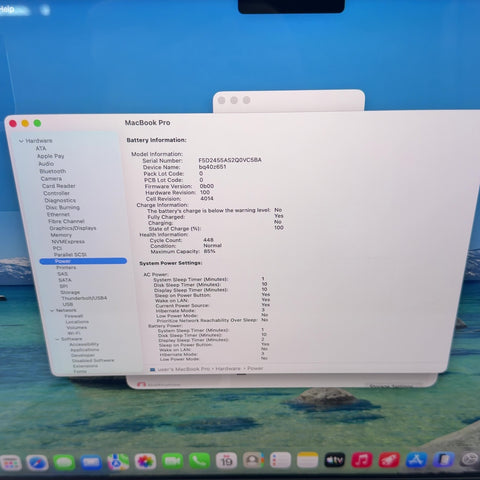Image resolution: width=480 pixels, height=480 pixels.
Task: Launch Music app from the dock
Action: click(x=362, y=460)
